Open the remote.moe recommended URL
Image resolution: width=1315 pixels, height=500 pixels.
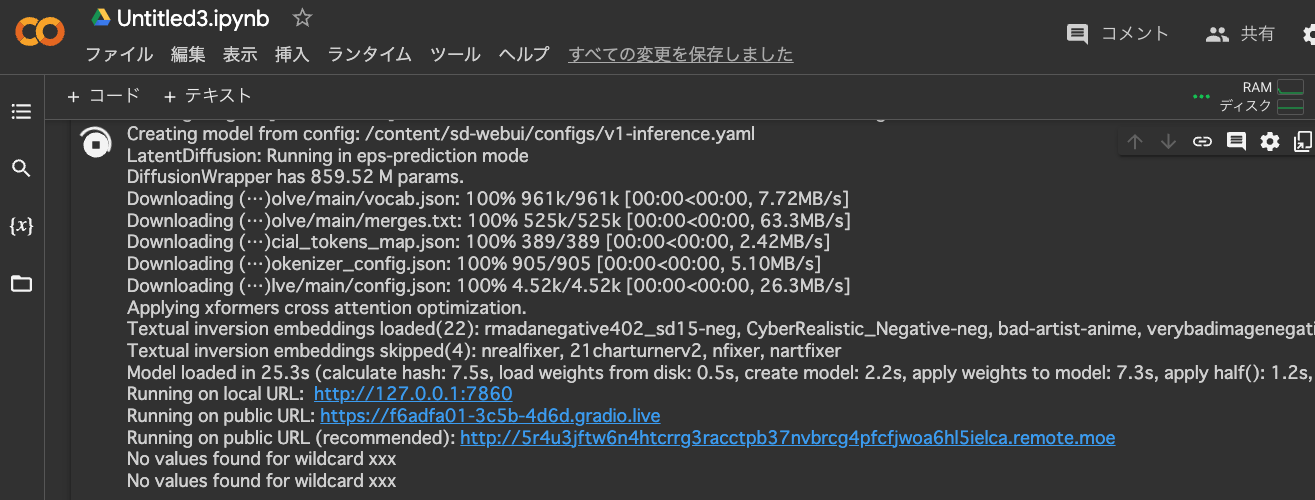(787, 437)
